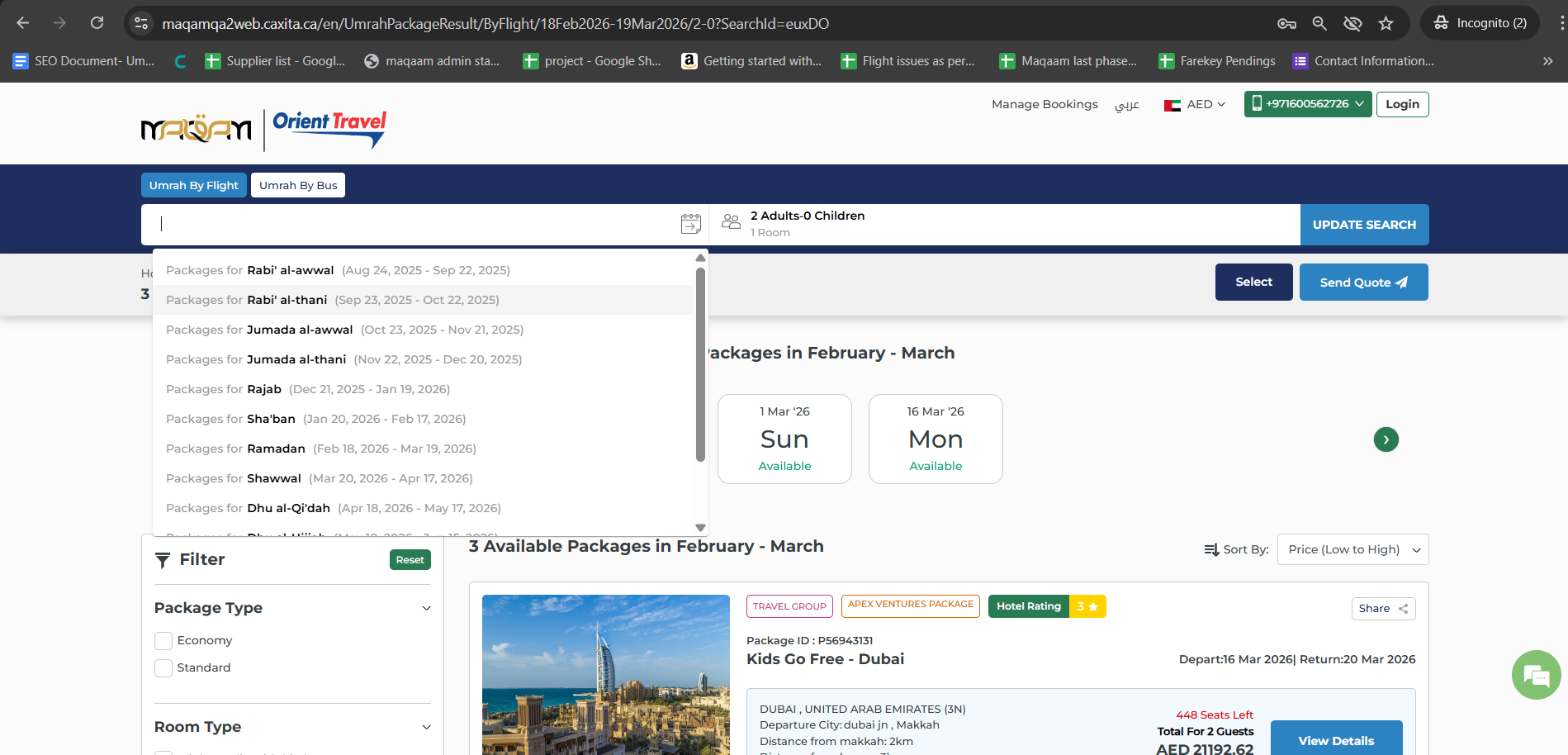This screenshot has height=755, width=1568.
Task: Click the live chat bubble icon
Action: (x=1536, y=676)
